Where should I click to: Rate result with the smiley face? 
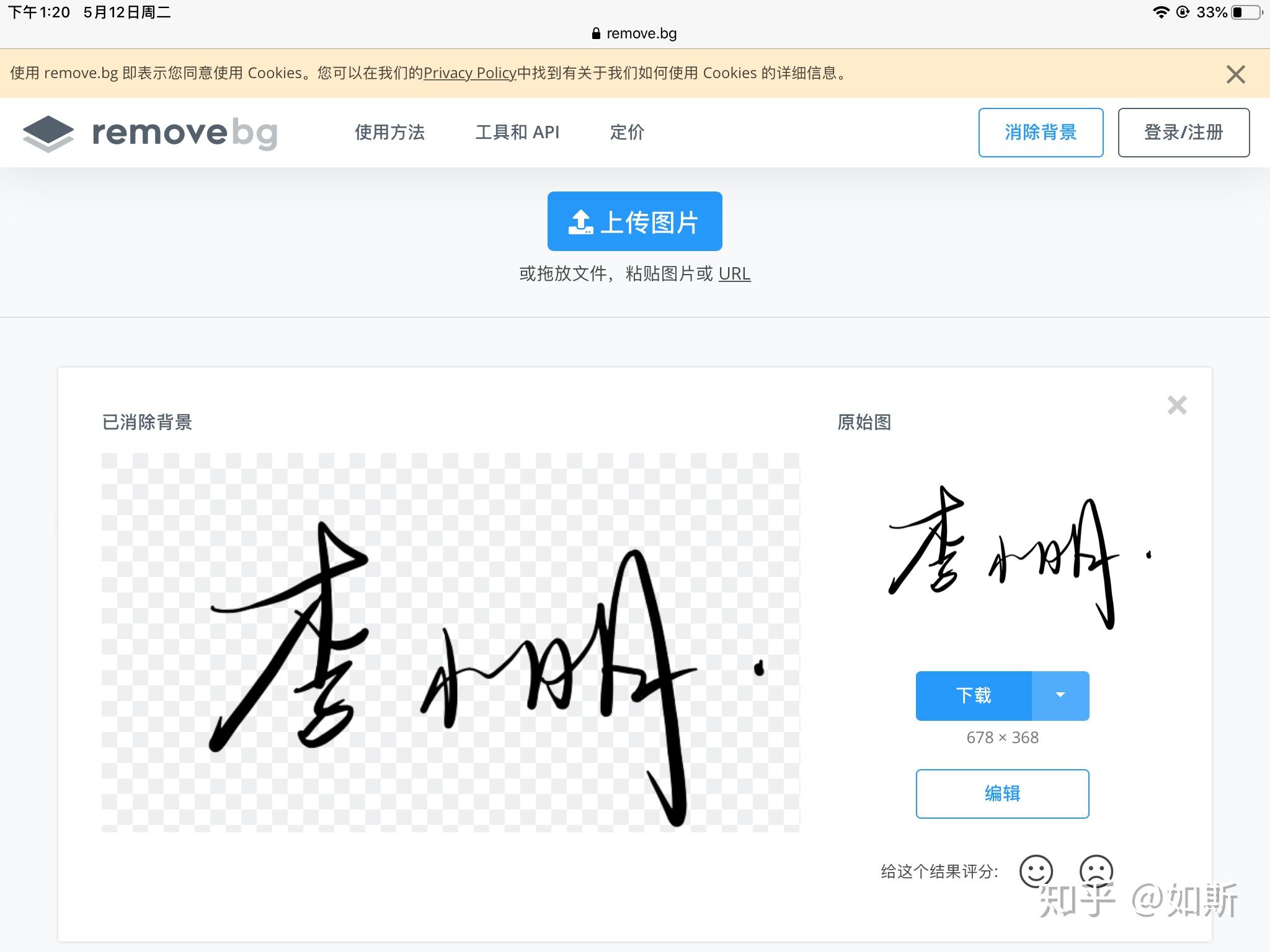click(1036, 871)
